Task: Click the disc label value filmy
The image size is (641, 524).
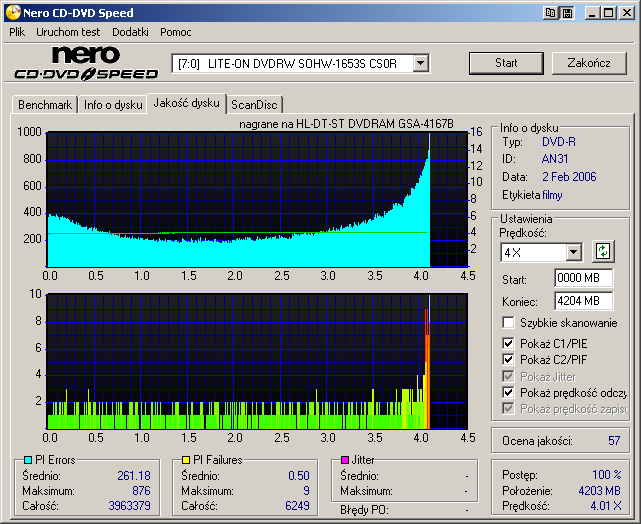Action: pos(552,195)
